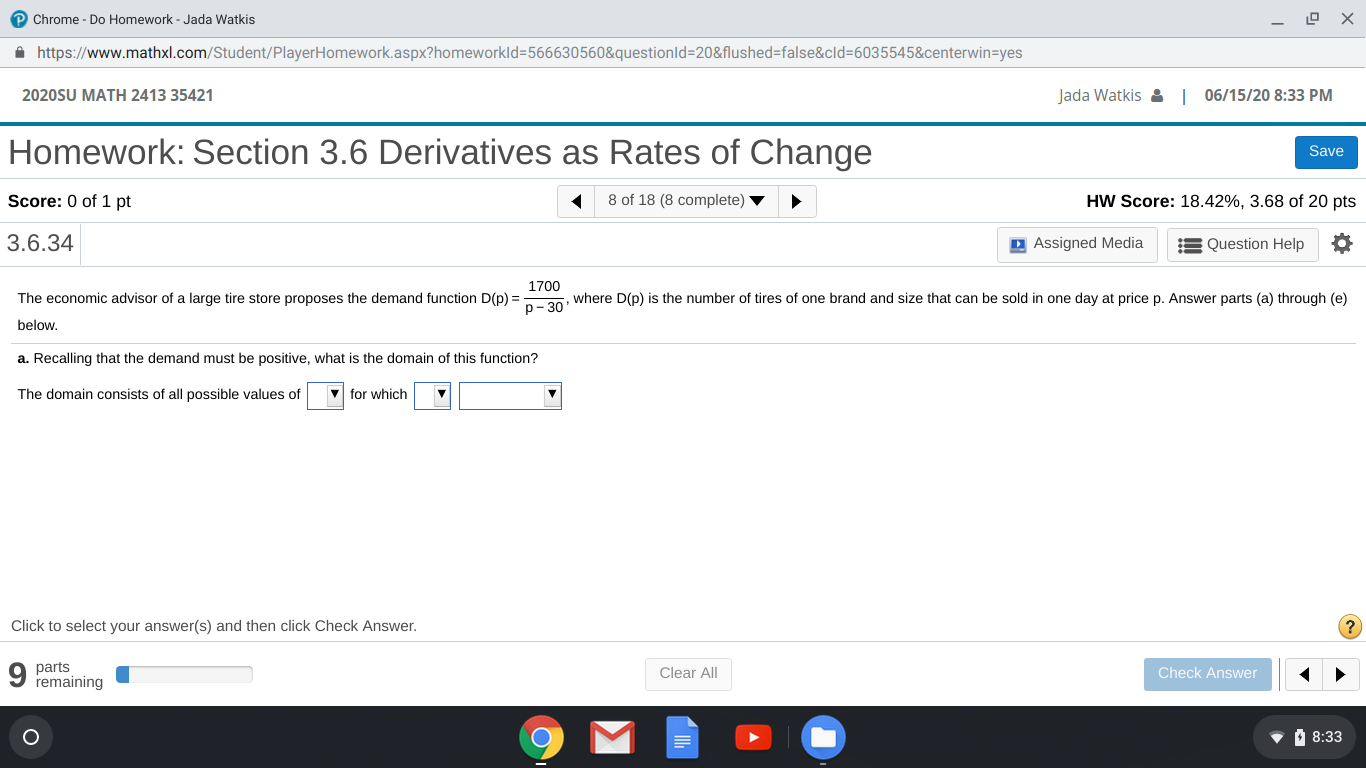
Task: Open Gmail from the shelf
Action: pos(612,738)
